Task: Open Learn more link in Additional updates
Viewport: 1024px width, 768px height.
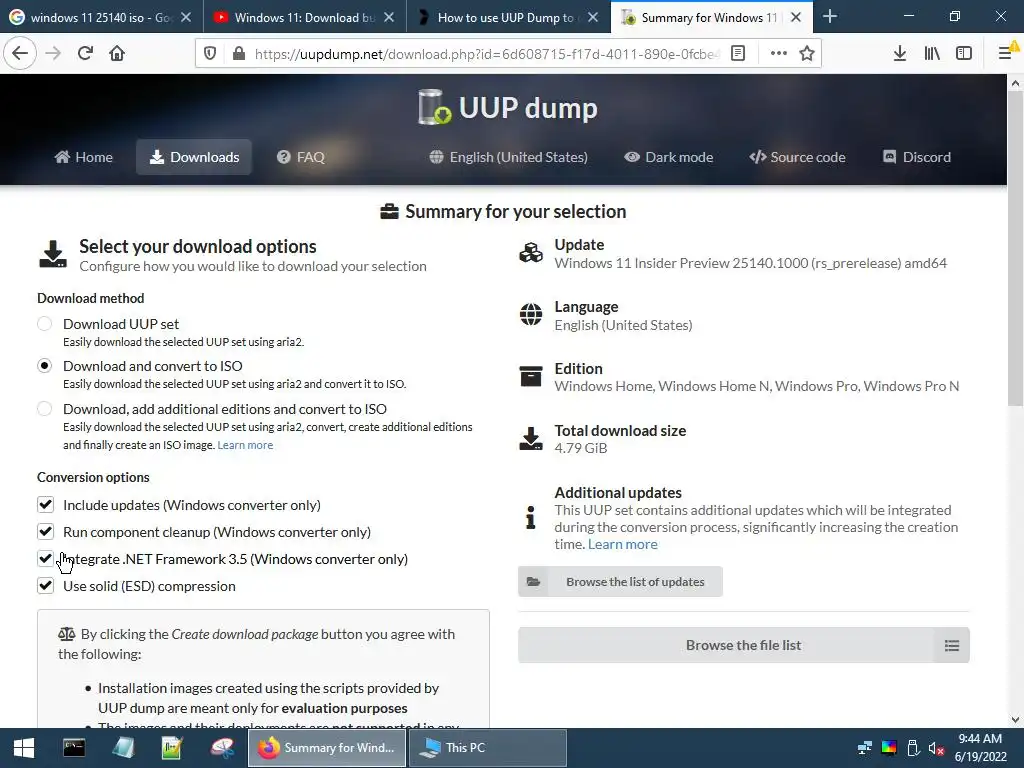Action: (x=622, y=544)
